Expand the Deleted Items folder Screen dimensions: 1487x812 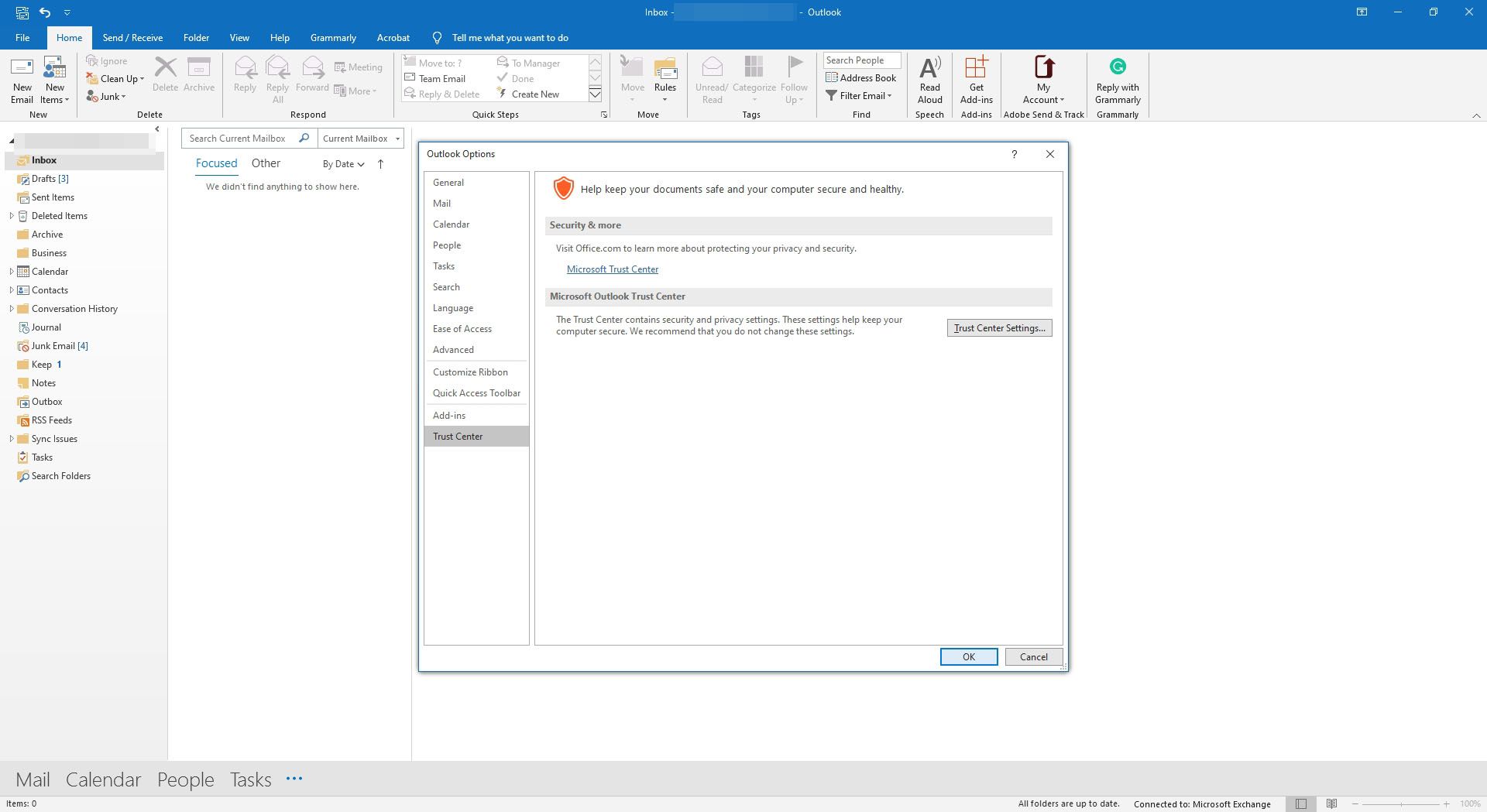12,216
